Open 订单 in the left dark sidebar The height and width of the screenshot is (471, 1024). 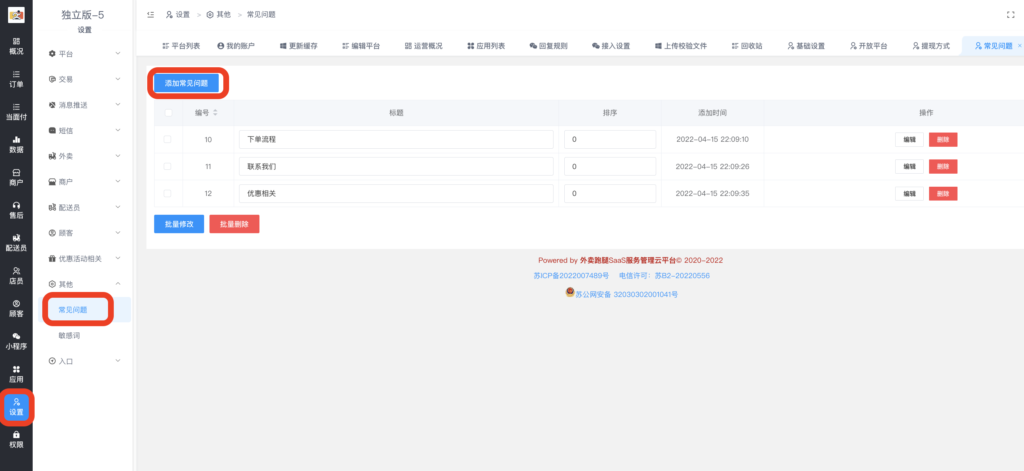click(16, 78)
